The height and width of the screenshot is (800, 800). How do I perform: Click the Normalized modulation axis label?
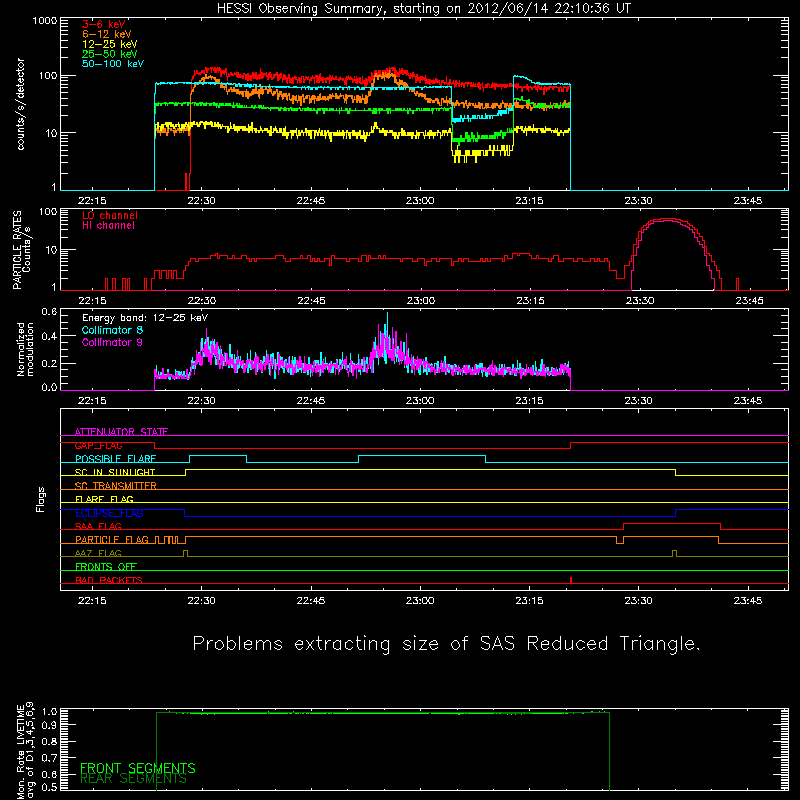click(24, 349)
